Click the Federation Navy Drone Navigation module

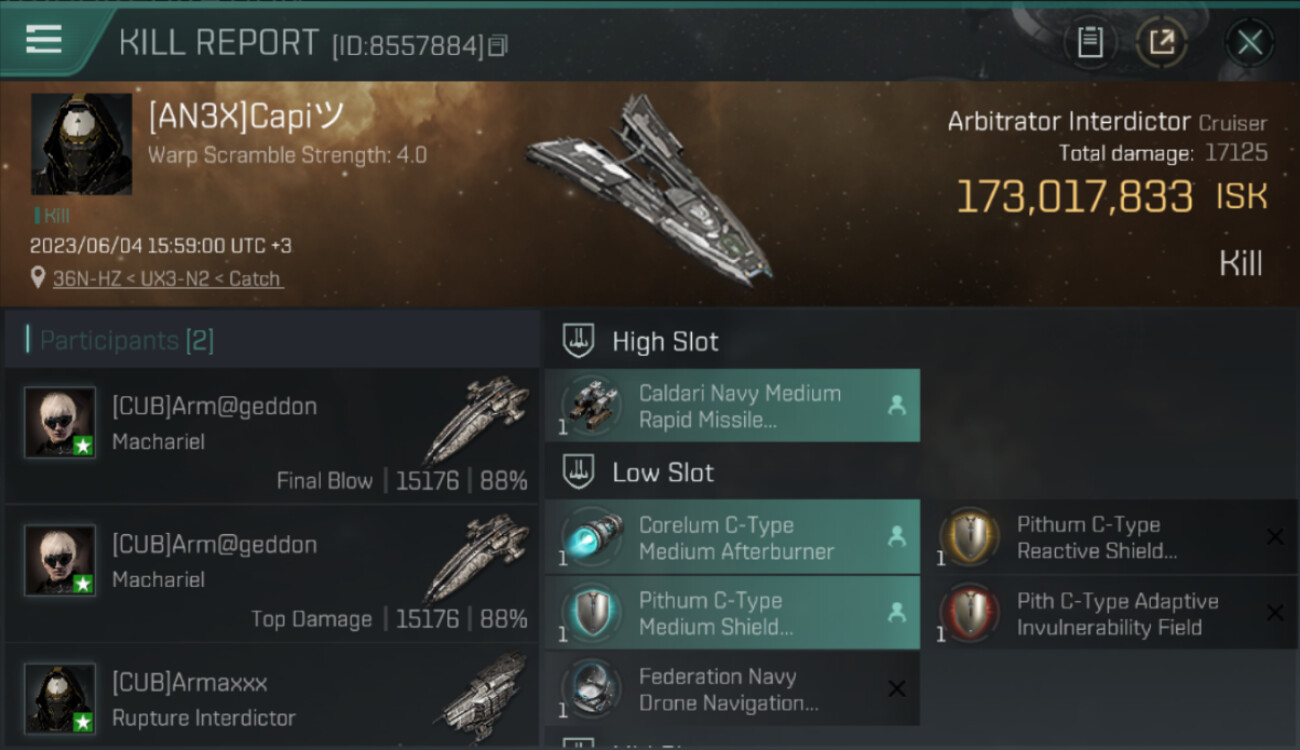pyautogui.click(x=731, y=689)
